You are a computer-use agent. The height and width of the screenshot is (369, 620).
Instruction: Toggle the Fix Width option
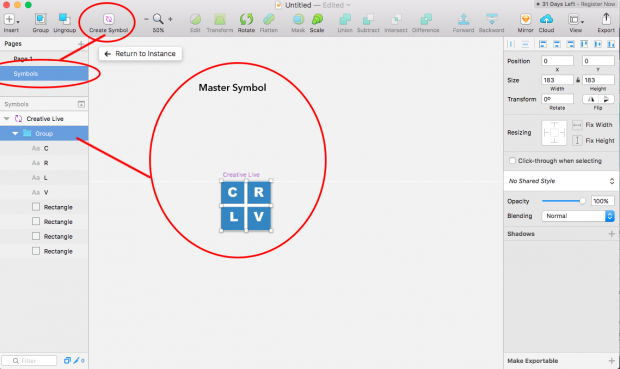[577, 125]
